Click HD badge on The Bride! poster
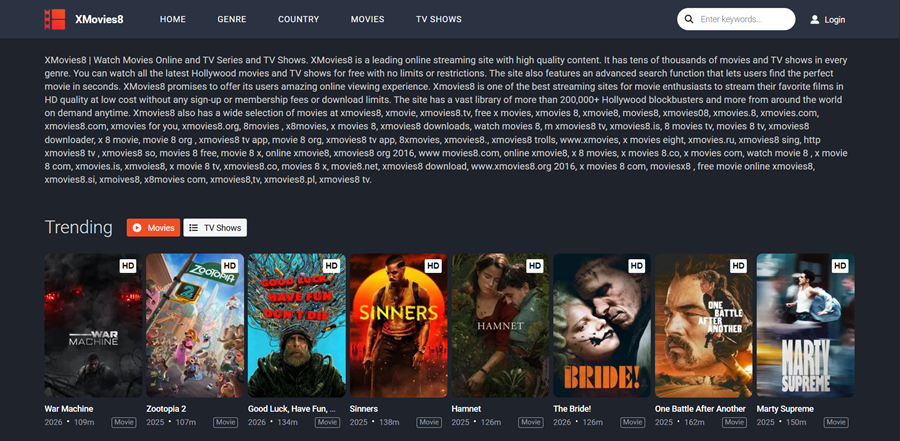This screenshot has height=441, width=900. pyautogui.click(x=637, y=265)
